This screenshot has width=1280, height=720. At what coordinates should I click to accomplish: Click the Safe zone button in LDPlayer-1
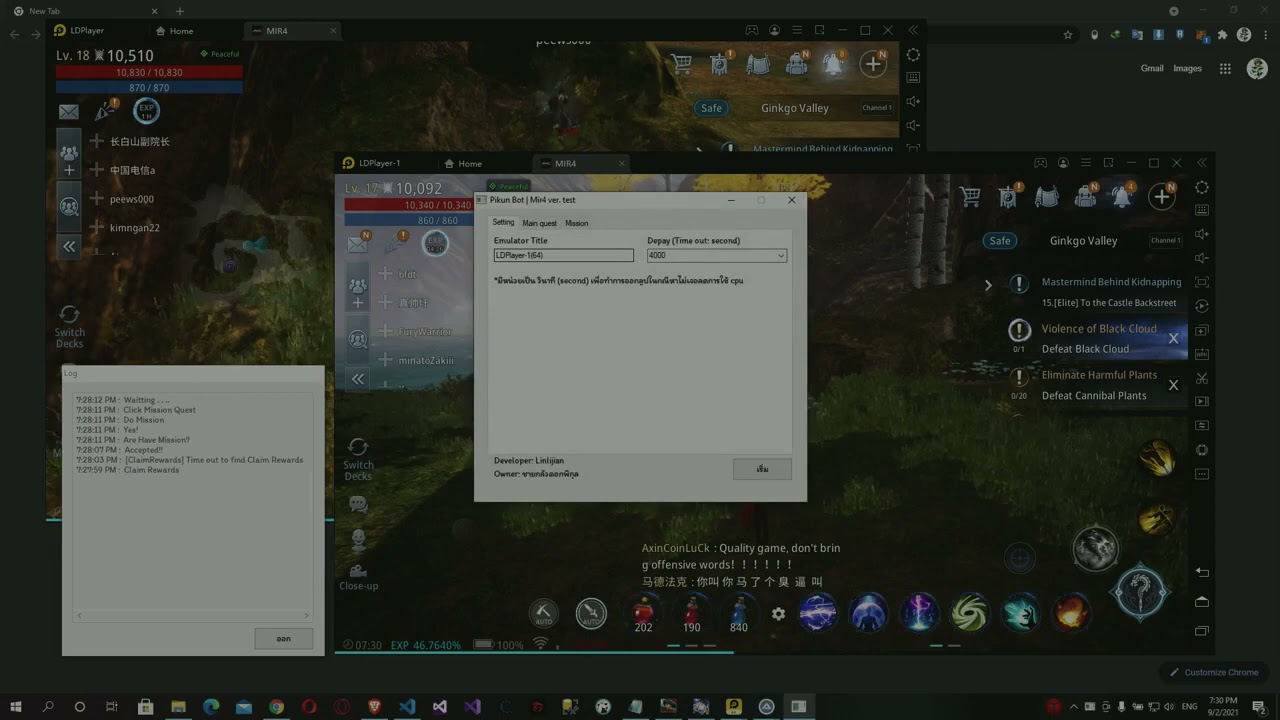[x=1000, y=241]
